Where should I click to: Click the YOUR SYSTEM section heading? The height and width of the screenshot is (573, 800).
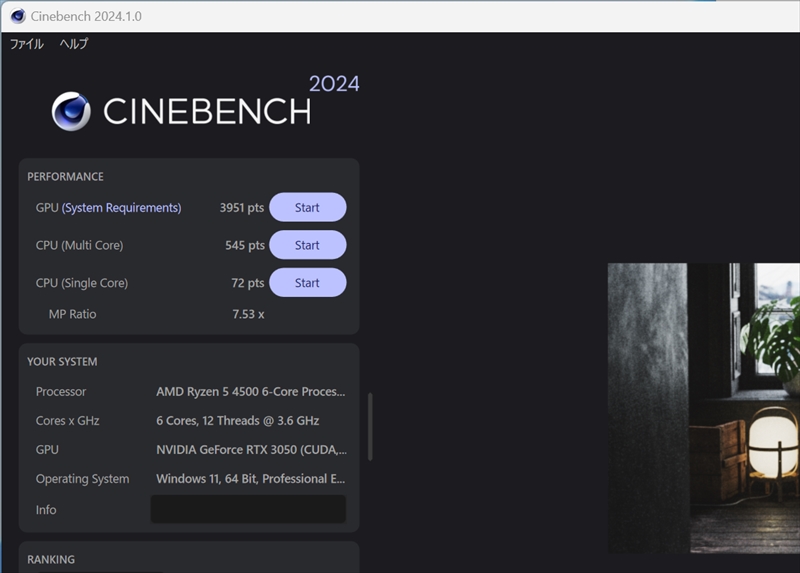pyautogui.click(x=62, y=362)
